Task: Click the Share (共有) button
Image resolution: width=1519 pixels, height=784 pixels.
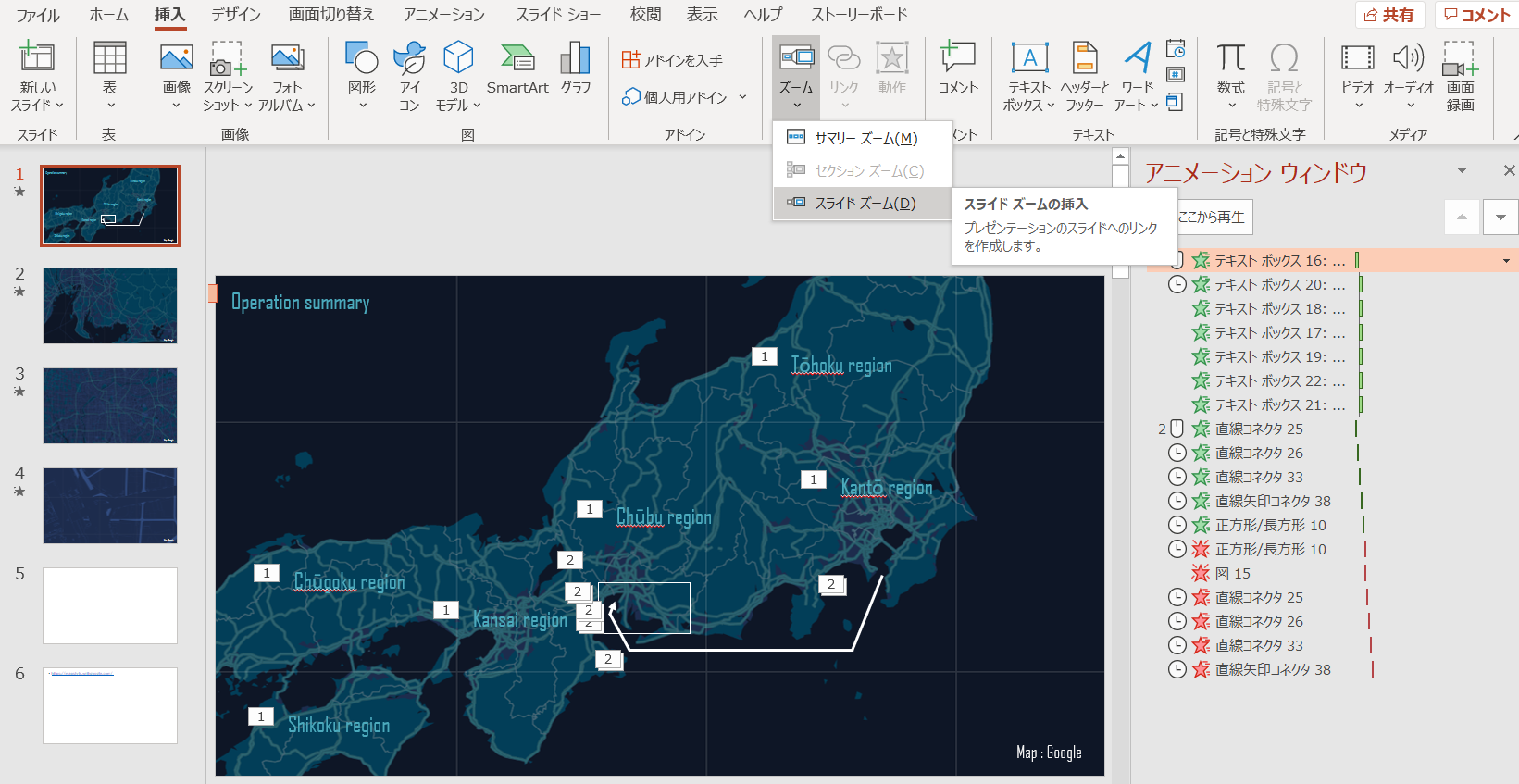Action: [x=1389, y=15]
